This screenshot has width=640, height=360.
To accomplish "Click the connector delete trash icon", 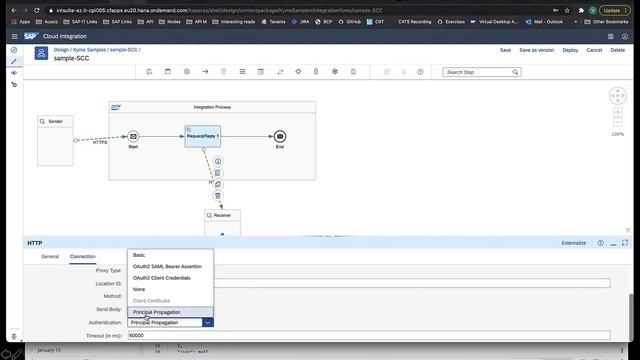I will pos(218,196).
